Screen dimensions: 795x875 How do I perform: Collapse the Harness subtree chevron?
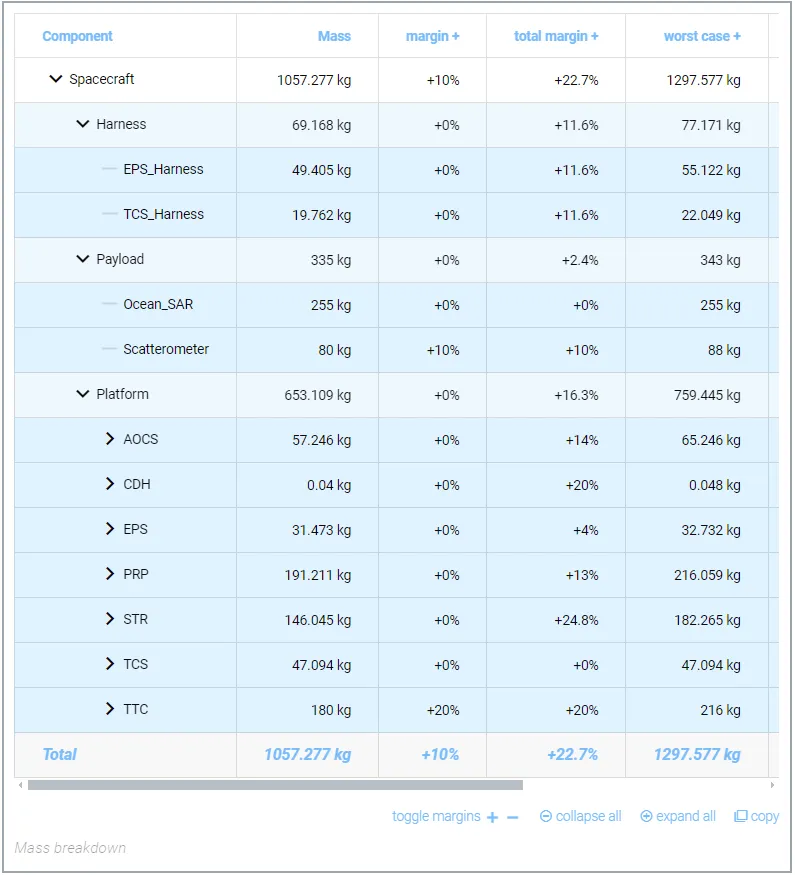click(83, 124)
